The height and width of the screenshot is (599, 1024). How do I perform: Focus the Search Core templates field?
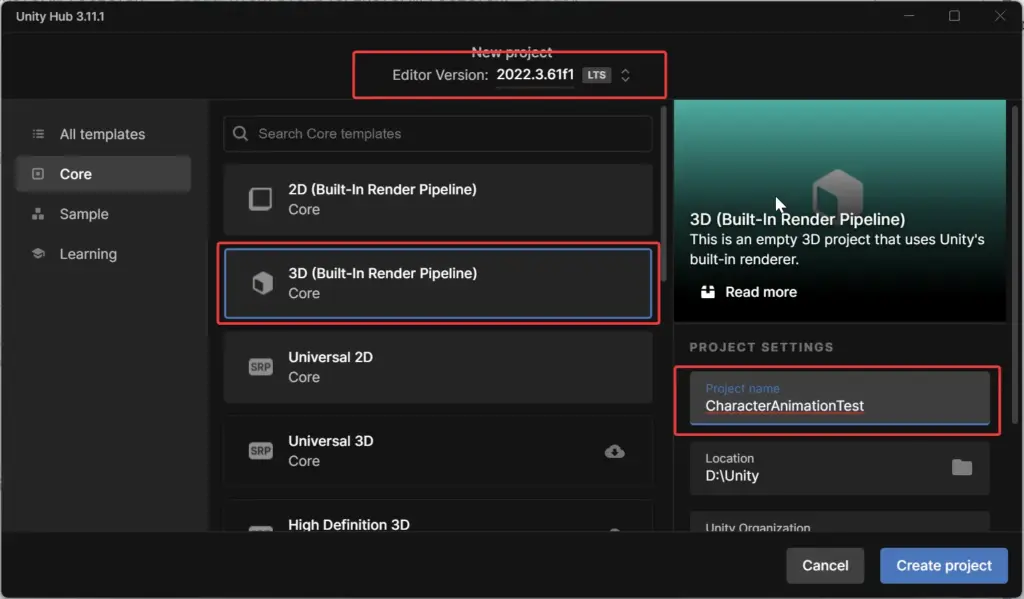pyautogui.click(x=438, y=134)
